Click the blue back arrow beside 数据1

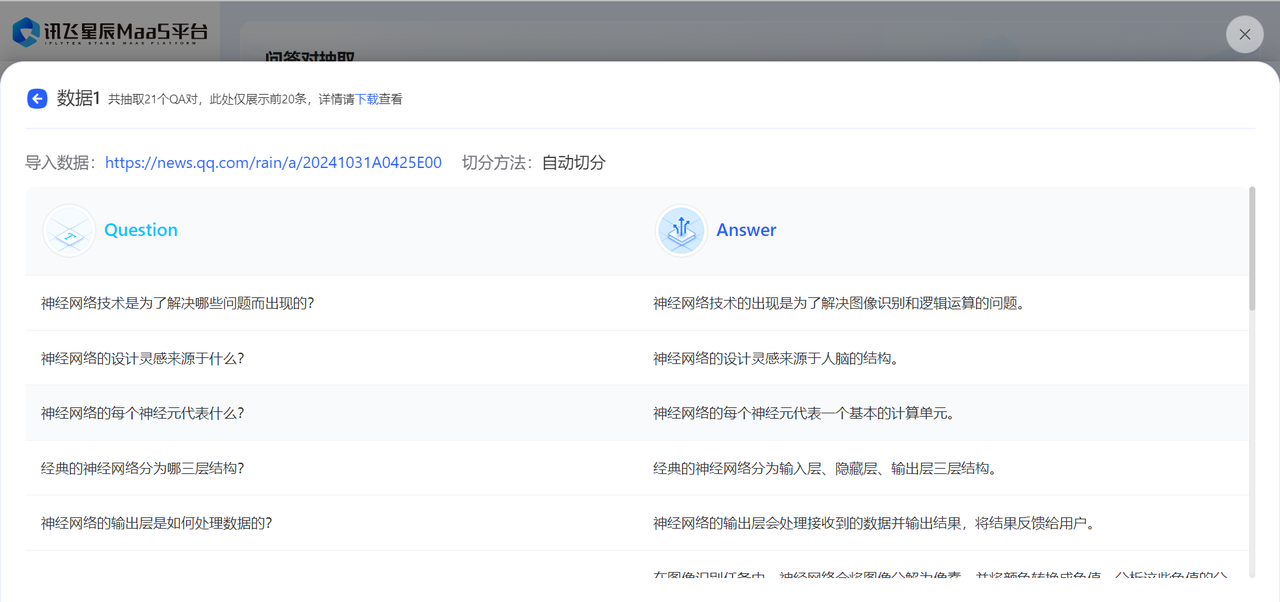(37, 98)
